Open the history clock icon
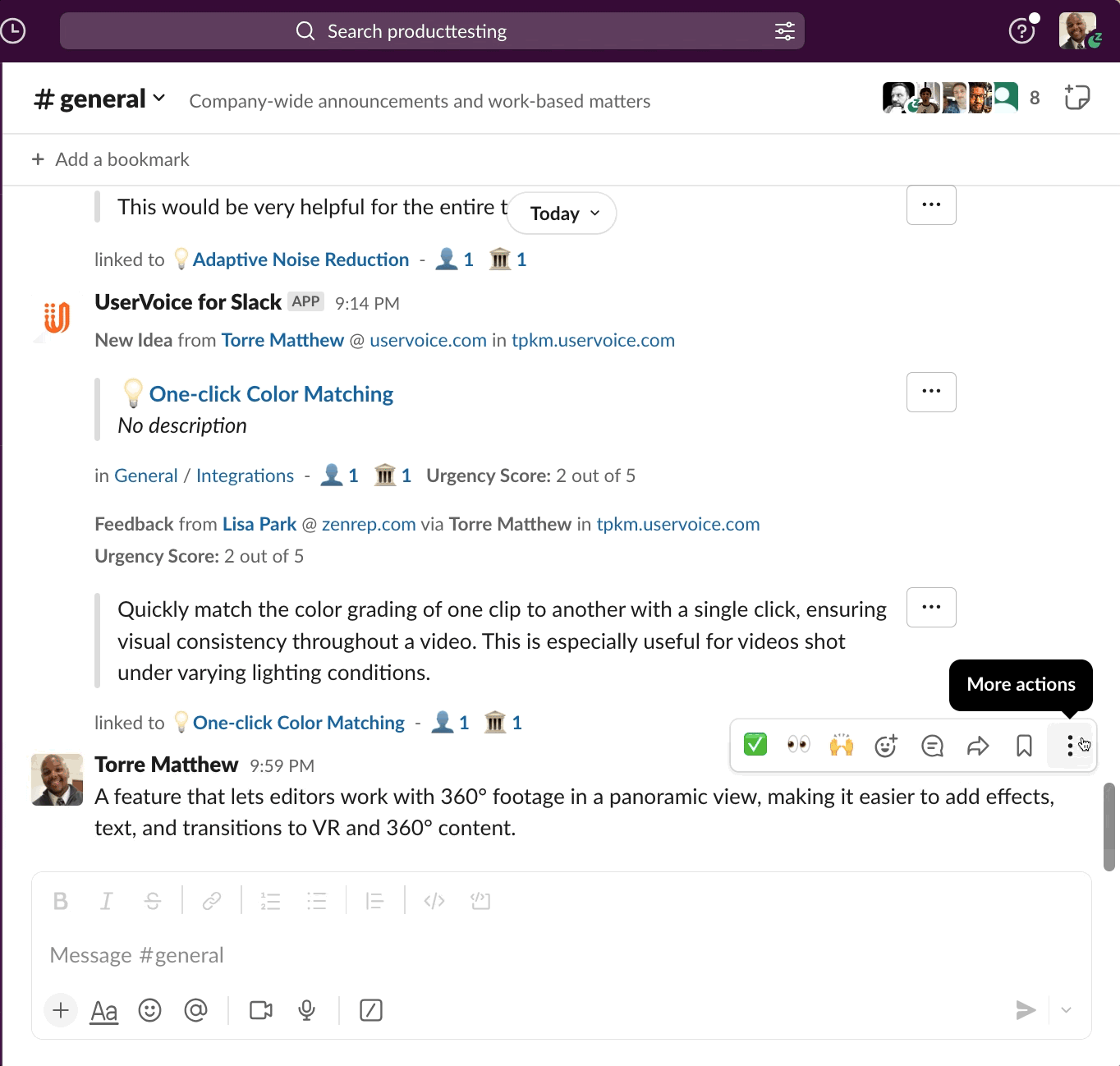This screenshot has height=1066, width=1120. coord(13,31)
